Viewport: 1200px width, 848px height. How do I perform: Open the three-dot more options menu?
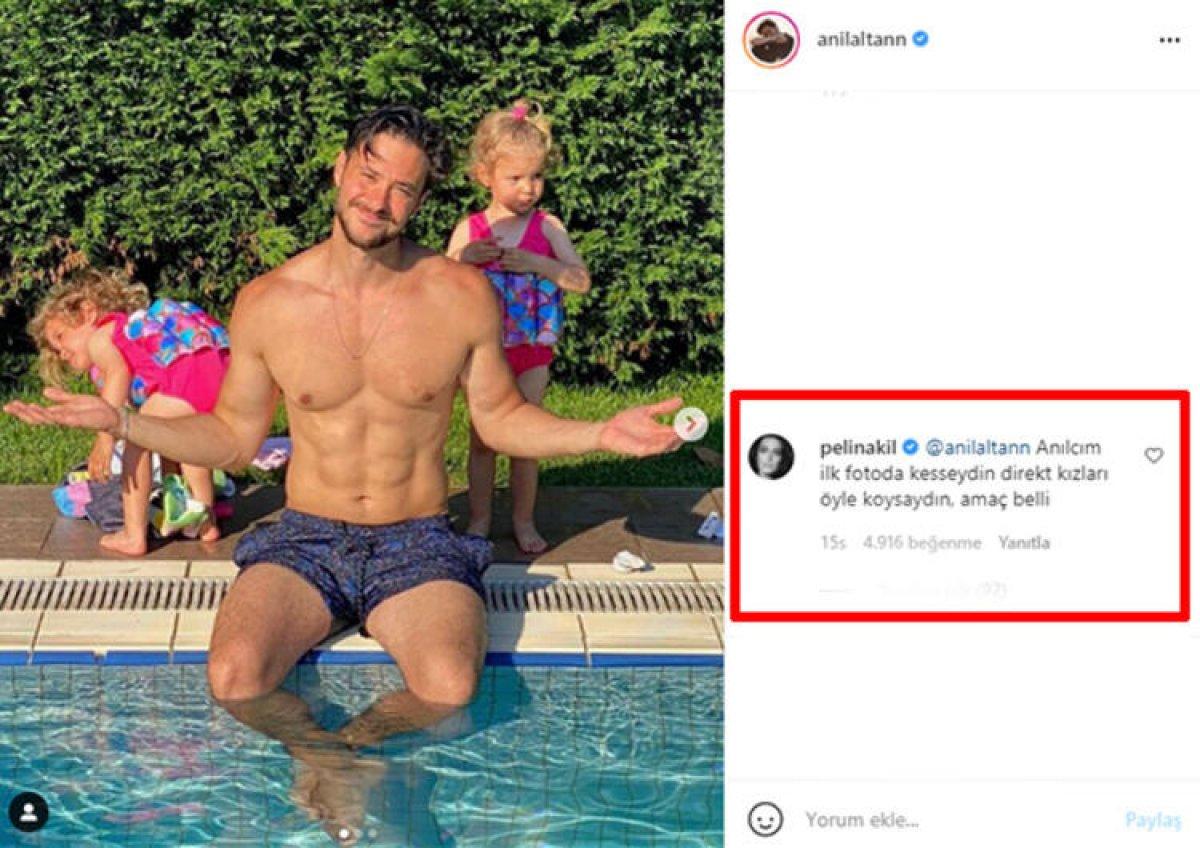(1169, 40)
